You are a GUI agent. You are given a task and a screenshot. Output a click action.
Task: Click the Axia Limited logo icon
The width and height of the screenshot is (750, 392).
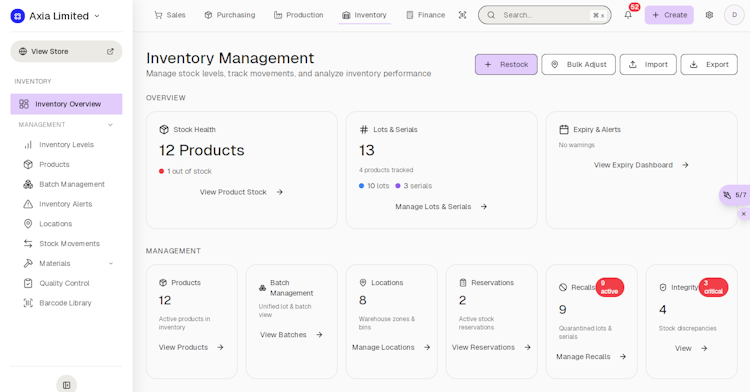click(18, 16)
